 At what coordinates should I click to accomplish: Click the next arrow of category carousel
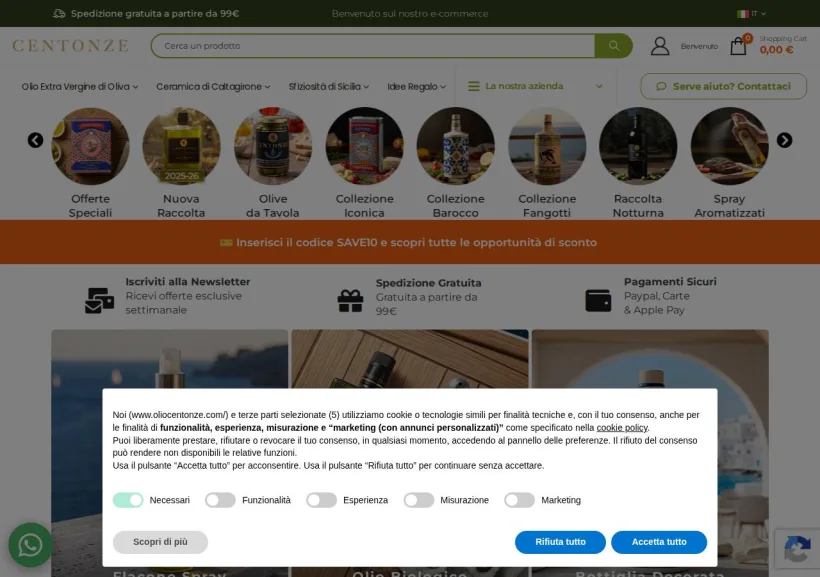coord(784,140)
